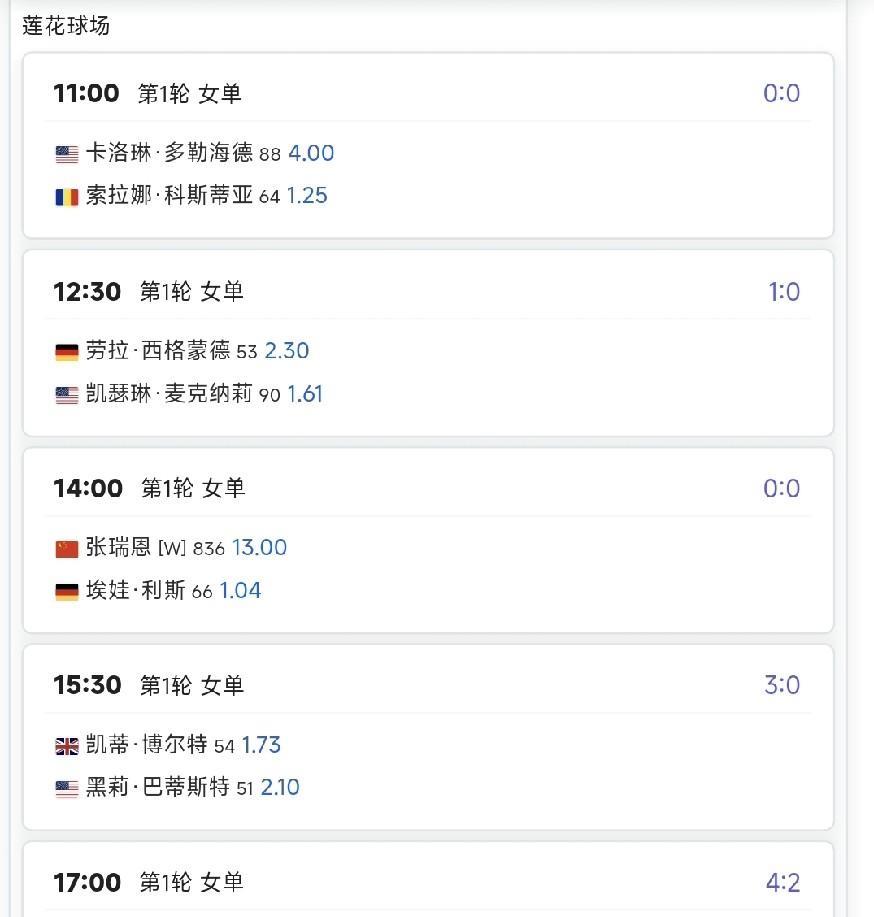Click the German flag beside 埃娃·利斯
This screenshot has width=874, height=917.
[67, 592]
